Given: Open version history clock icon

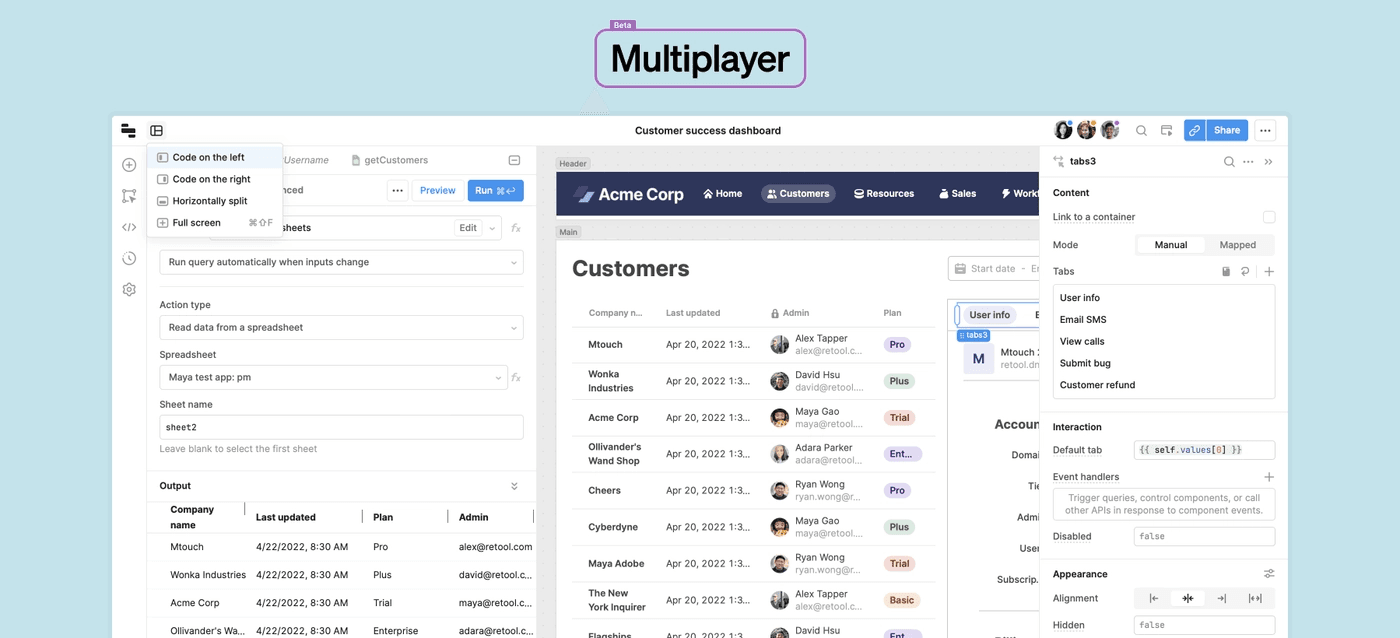Looking at the screenshot, I should pyautogui.click(x=129, y=258).
